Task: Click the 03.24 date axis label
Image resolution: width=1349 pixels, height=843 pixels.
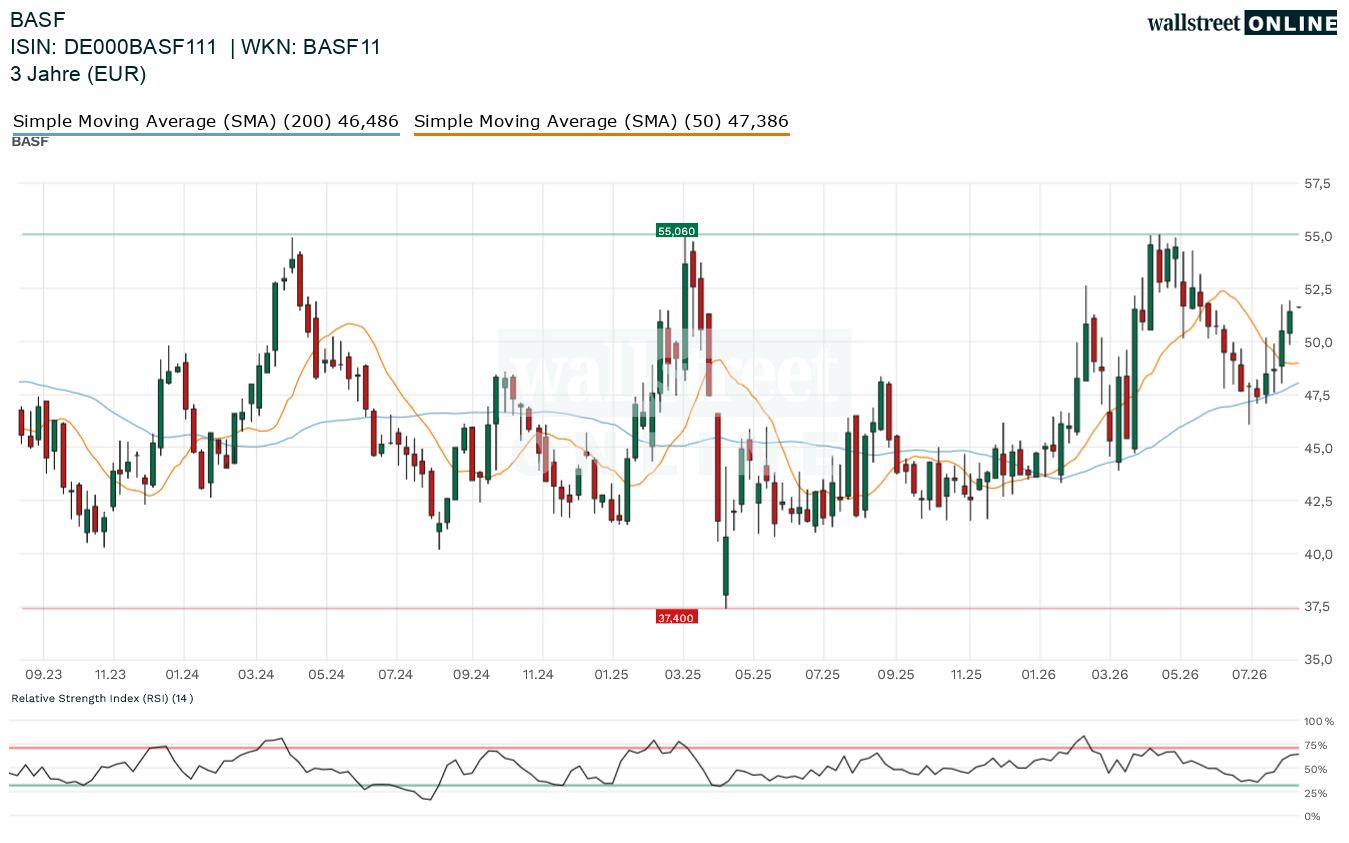Action: tap(255, 675)
